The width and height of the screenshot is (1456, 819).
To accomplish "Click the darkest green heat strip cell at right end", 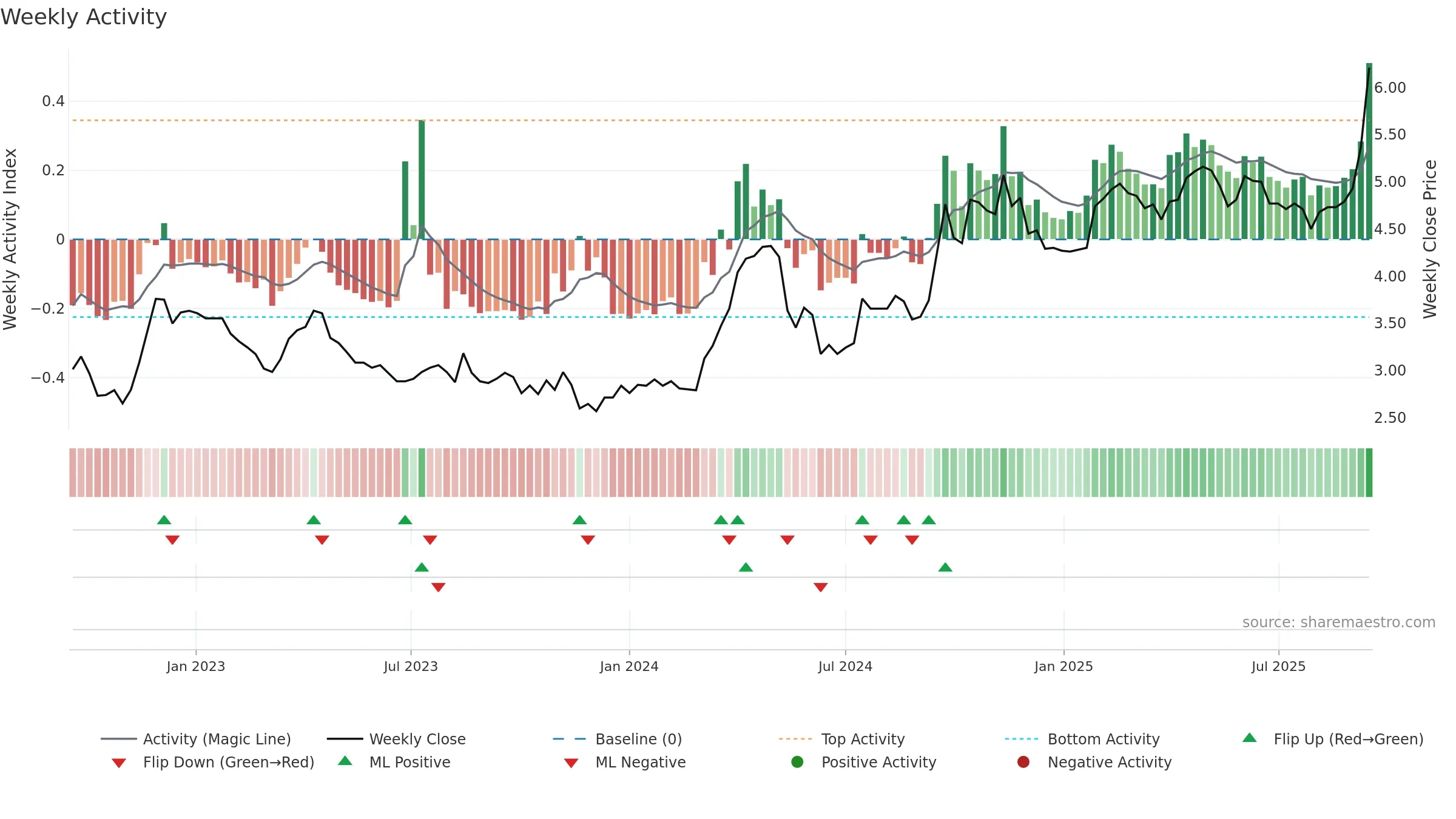I will click(1369, 473).
